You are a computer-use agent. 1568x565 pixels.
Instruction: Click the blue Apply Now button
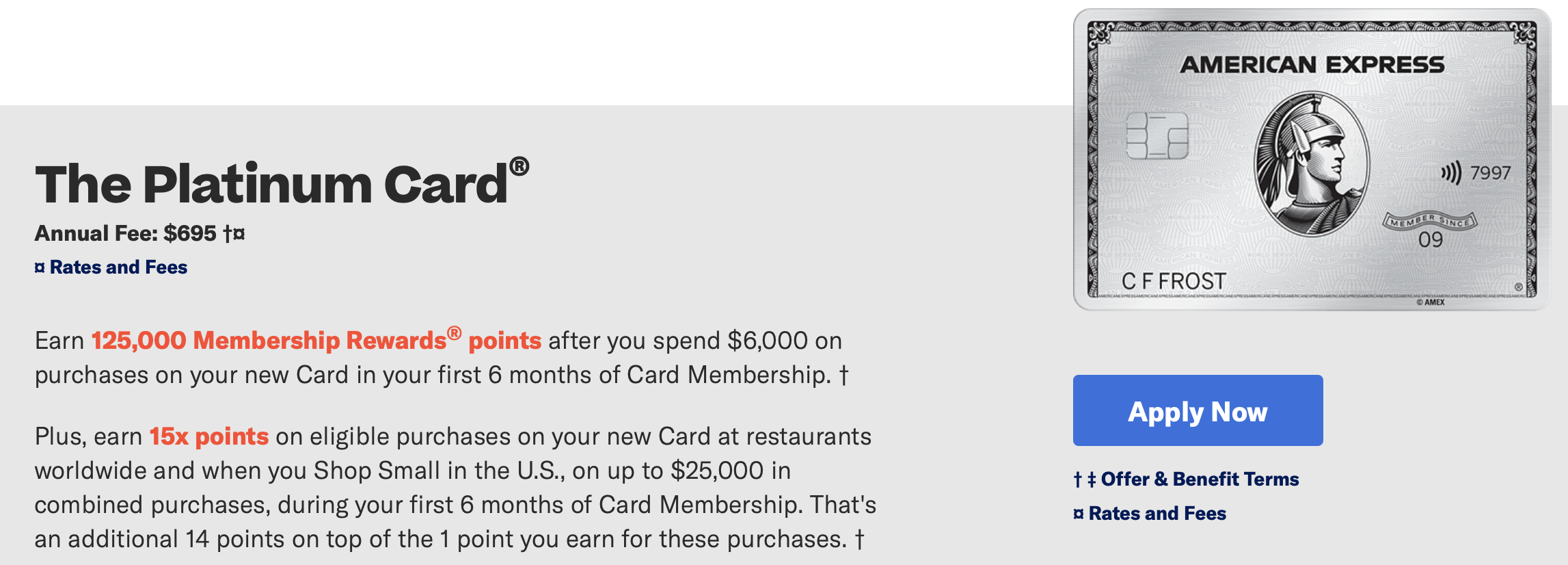pos(1198,410)
